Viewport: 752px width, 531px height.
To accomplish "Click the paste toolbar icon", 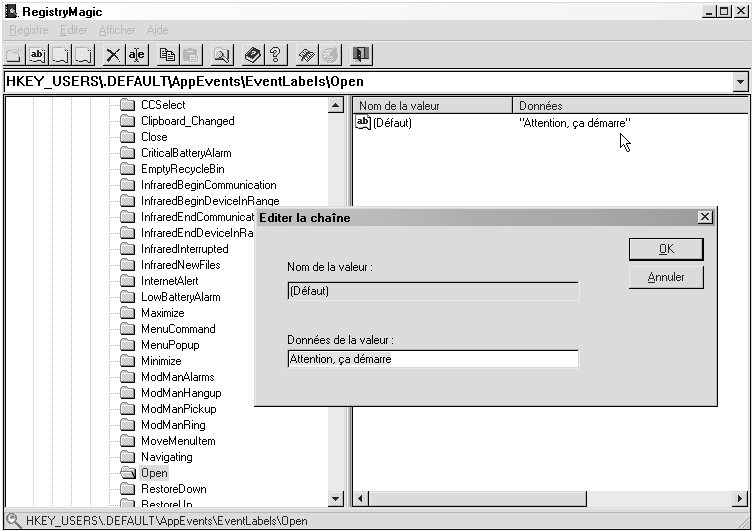I will [191, 55].
